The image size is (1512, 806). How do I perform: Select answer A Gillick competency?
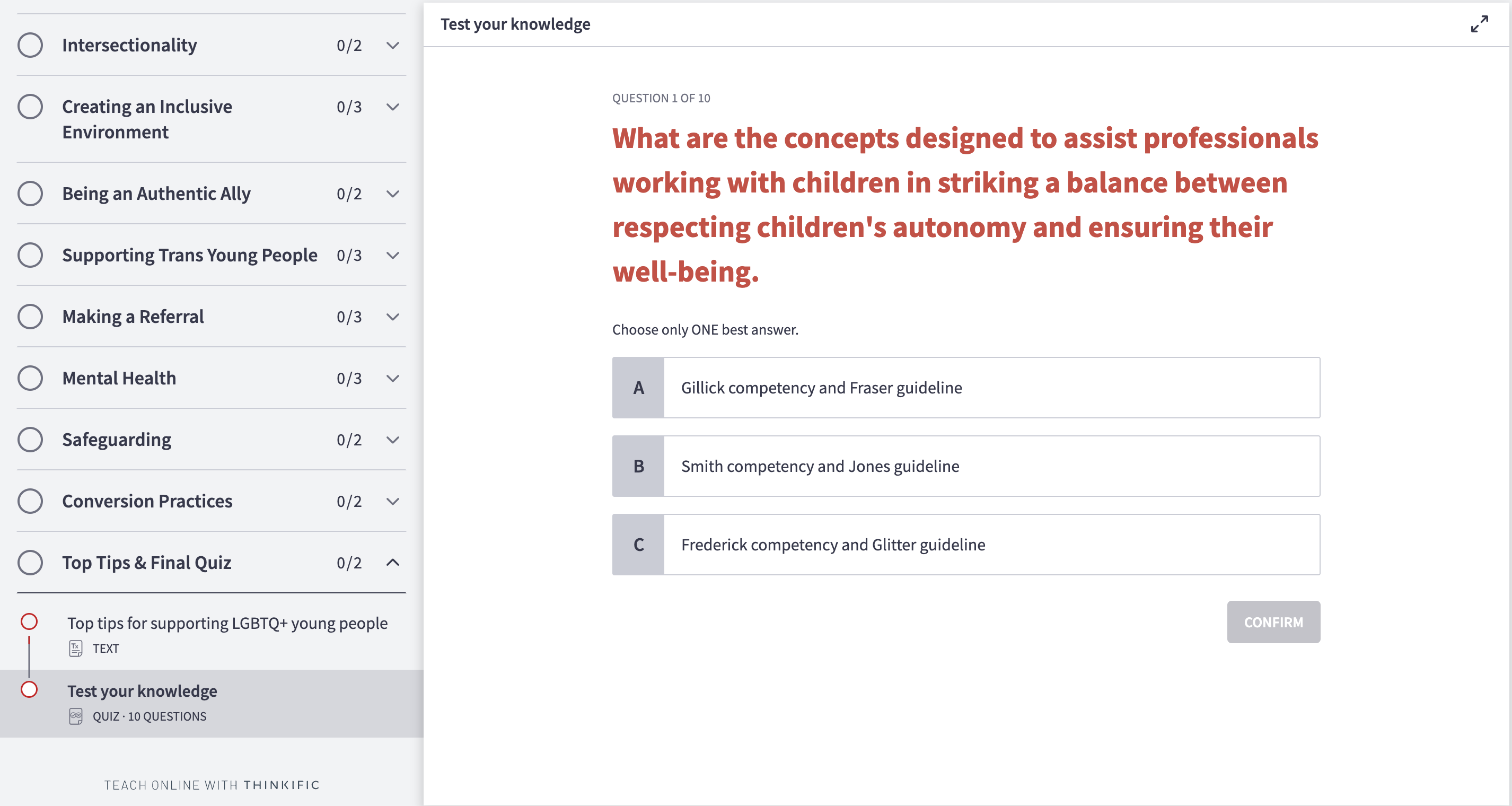[965, 388]
